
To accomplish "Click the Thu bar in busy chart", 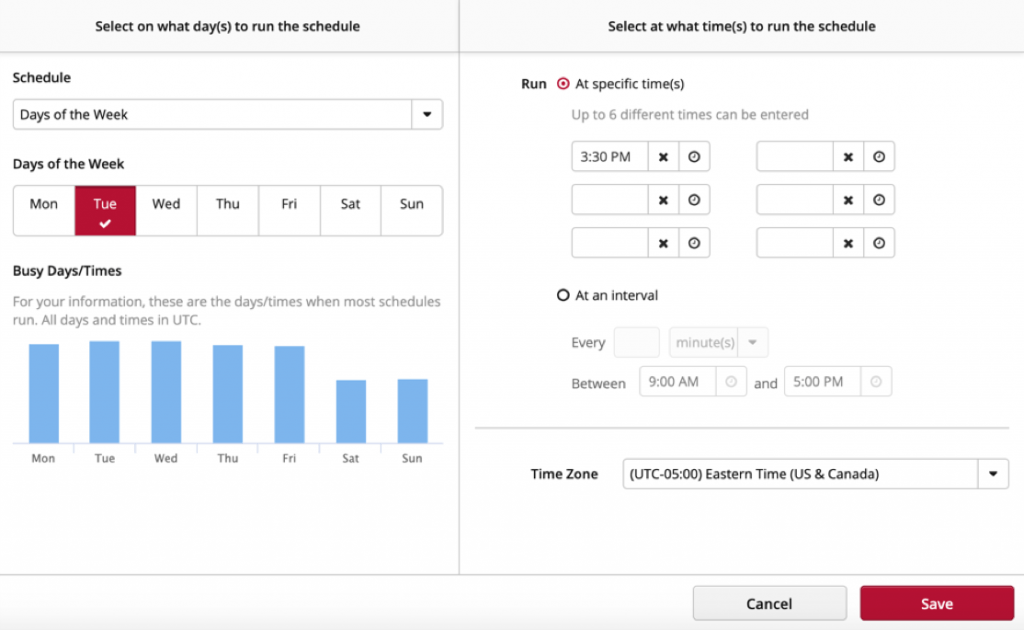I will (228, 394).
